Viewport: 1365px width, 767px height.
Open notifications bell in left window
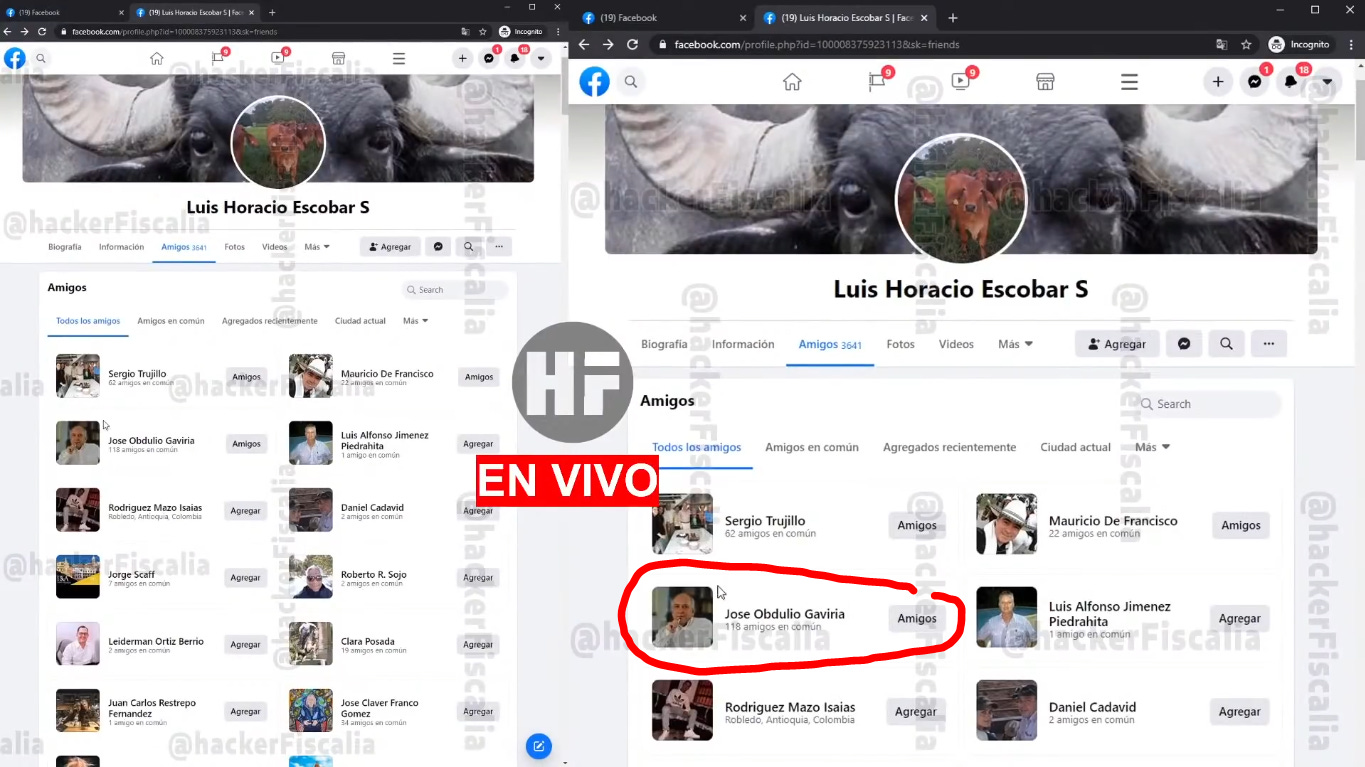515,58
